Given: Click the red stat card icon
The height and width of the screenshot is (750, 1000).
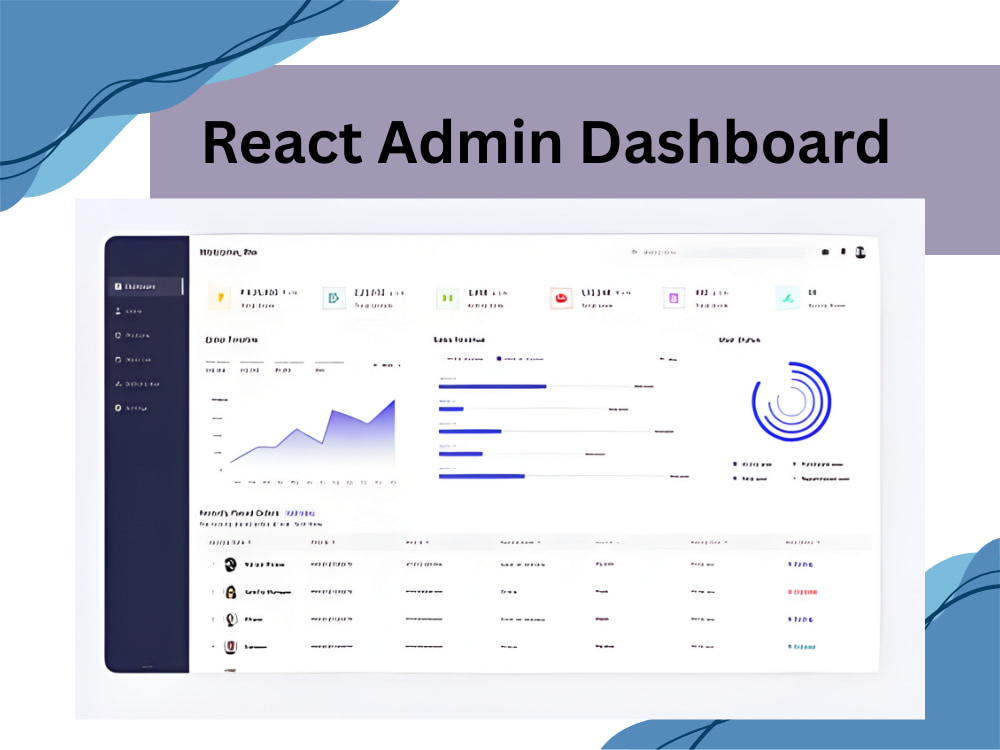Looking at the screenshot, I should tap(561, 298).
